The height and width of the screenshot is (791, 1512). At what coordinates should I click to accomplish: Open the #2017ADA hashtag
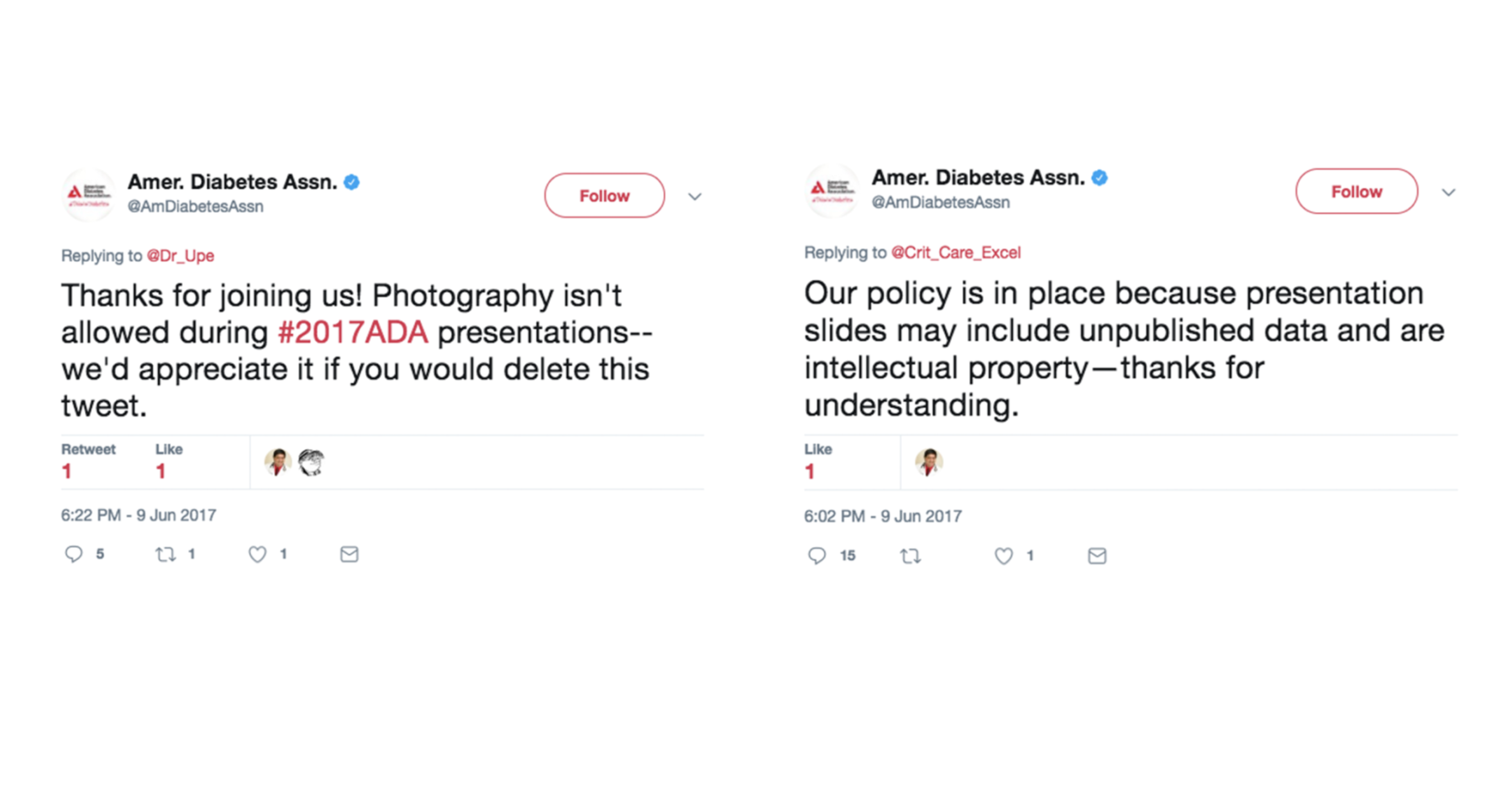click(x=353, y=333)
